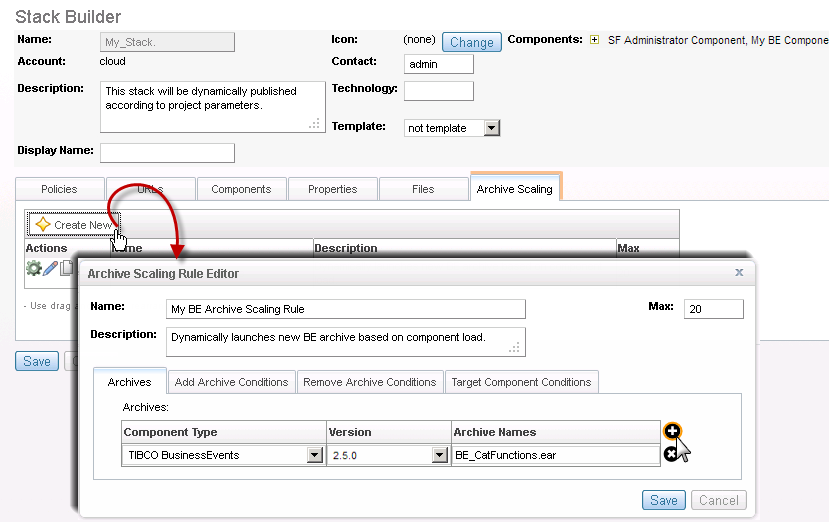Screen dimensions: 829x522
Task: Click the Create New button
Action: click(x=74, y=225)
